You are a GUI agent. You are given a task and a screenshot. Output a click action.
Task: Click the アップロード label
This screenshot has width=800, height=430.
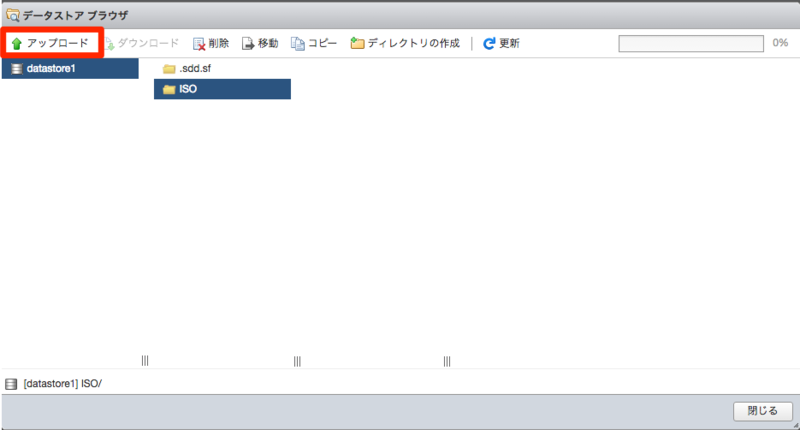point(58,43)
